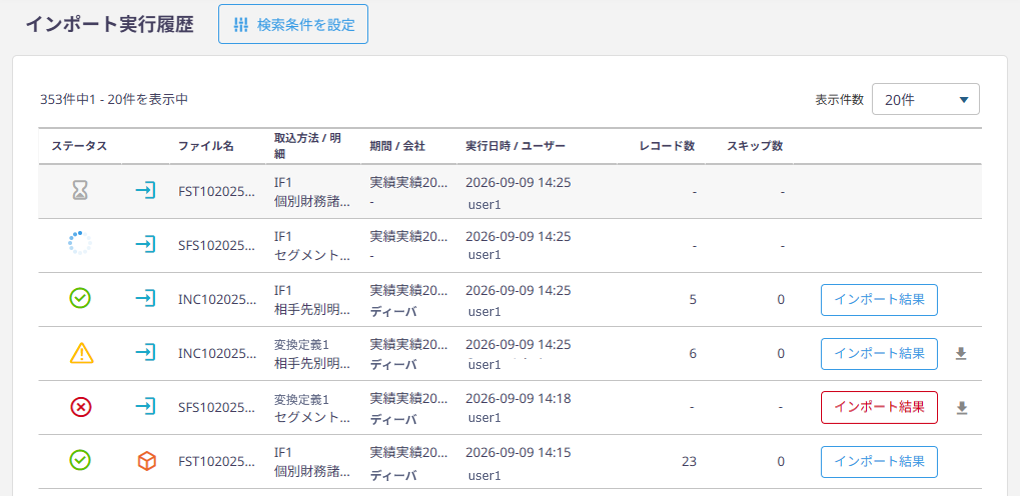Open インポート結果 for row with 5 records
Viewport: 1020px width, 496px height.
tap(879, 299)
